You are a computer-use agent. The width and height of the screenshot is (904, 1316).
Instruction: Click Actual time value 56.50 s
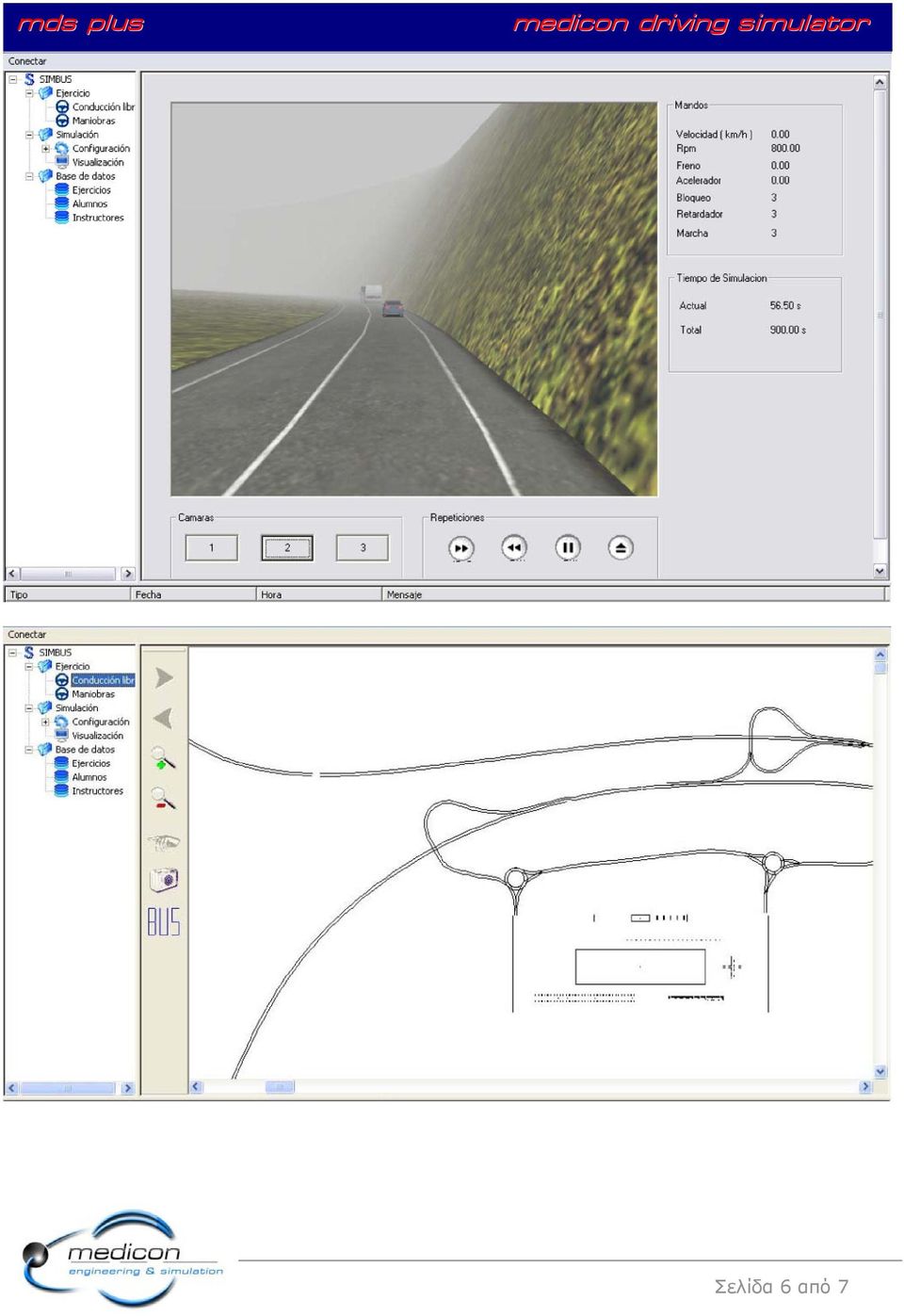(x=785, y=306)
